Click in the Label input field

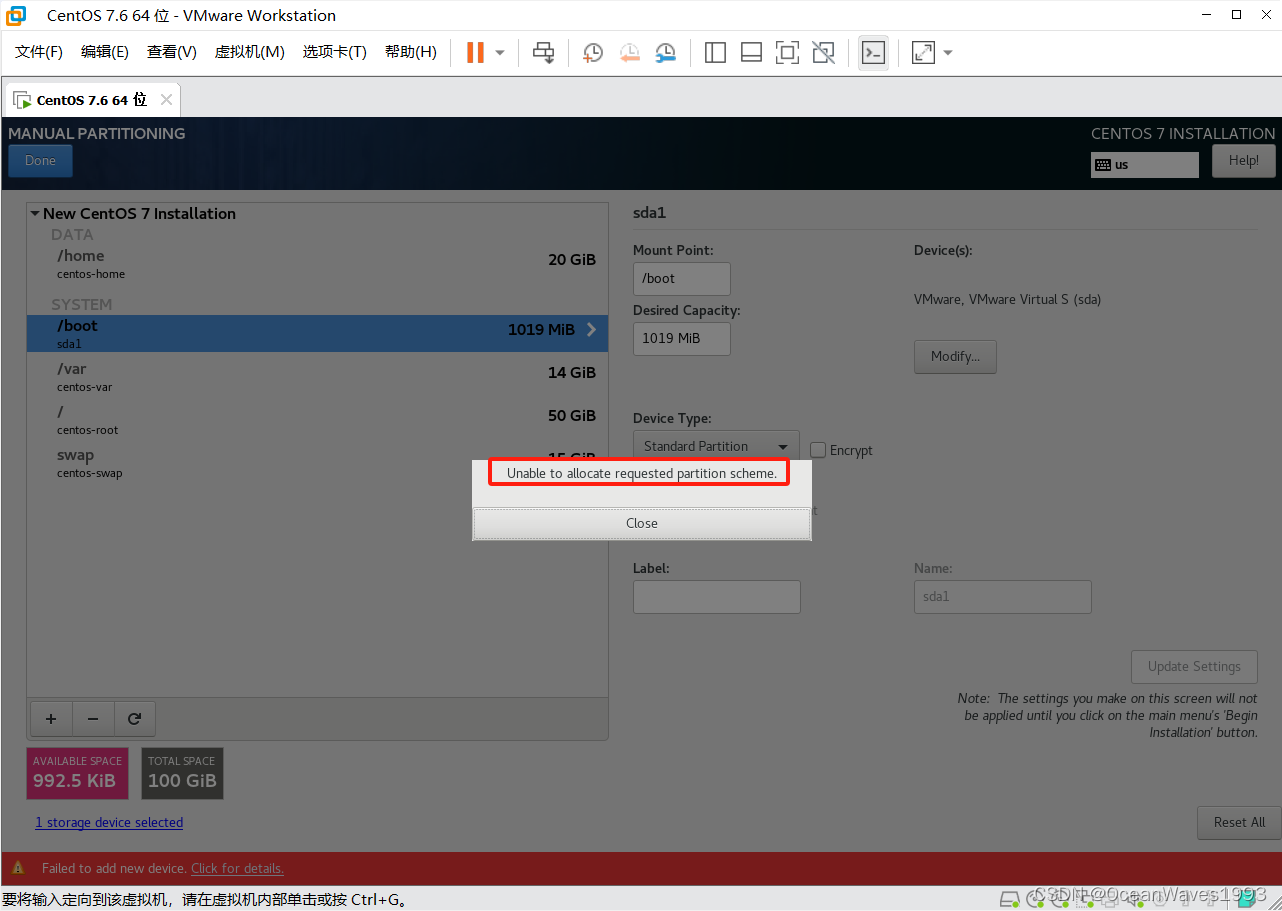[x=717, y=597]
